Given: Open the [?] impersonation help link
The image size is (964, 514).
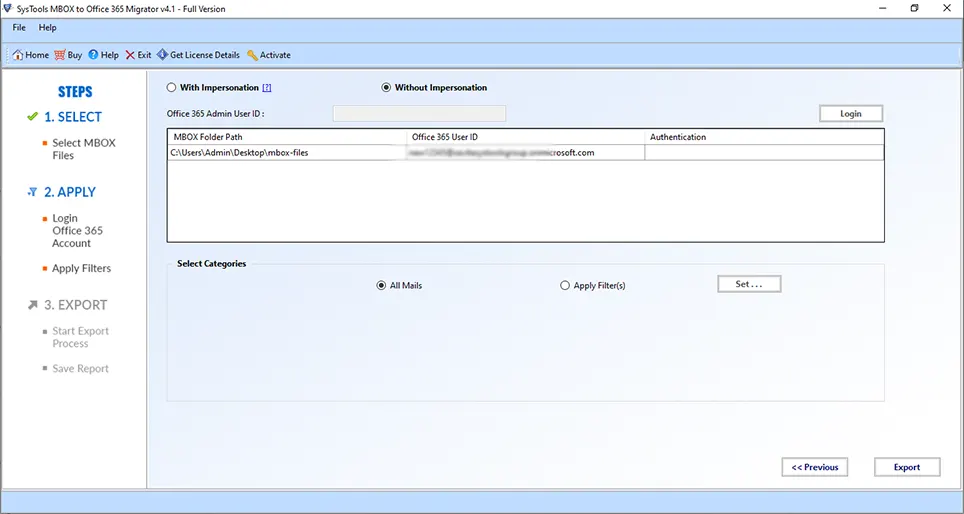Looking at the screenshot, I should (266, 88).
